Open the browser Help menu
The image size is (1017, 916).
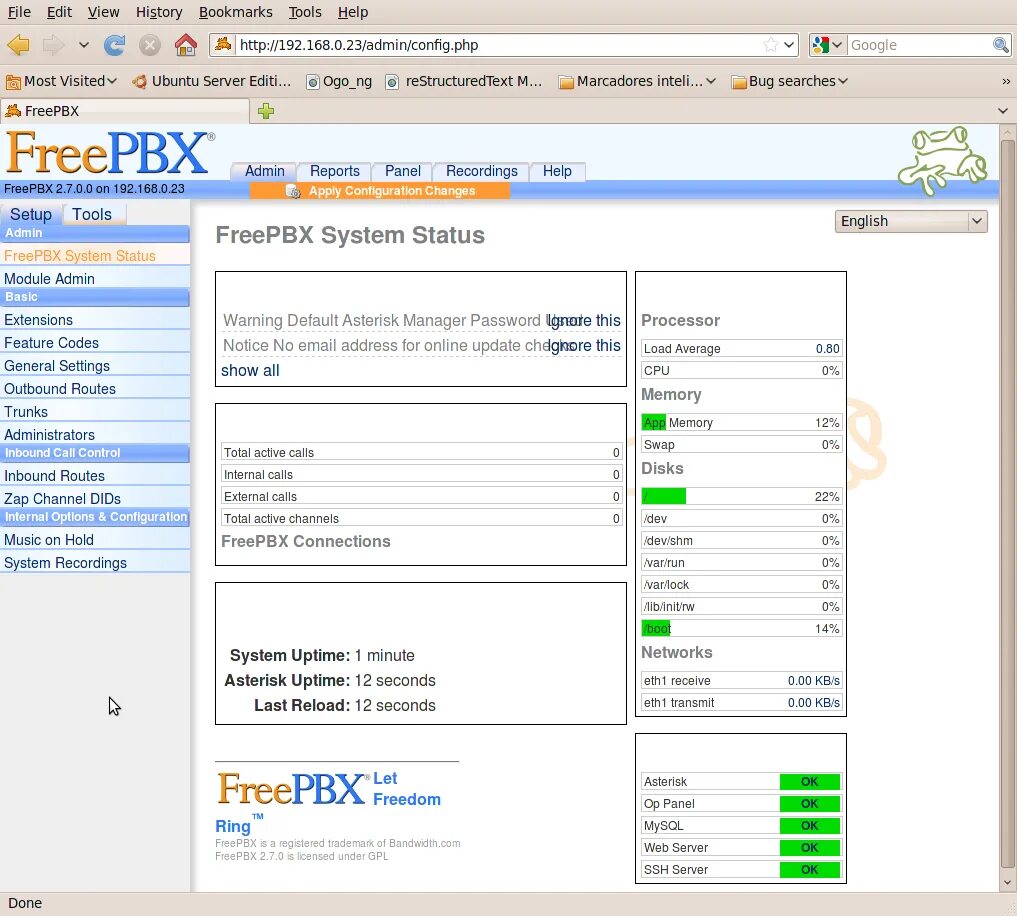click(353, 12)
